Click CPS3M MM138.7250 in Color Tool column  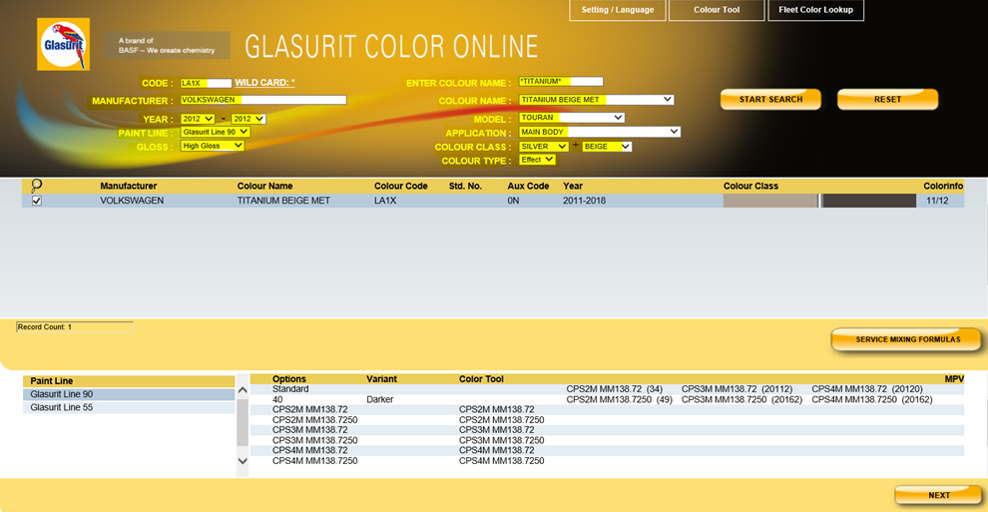(502, 440)
